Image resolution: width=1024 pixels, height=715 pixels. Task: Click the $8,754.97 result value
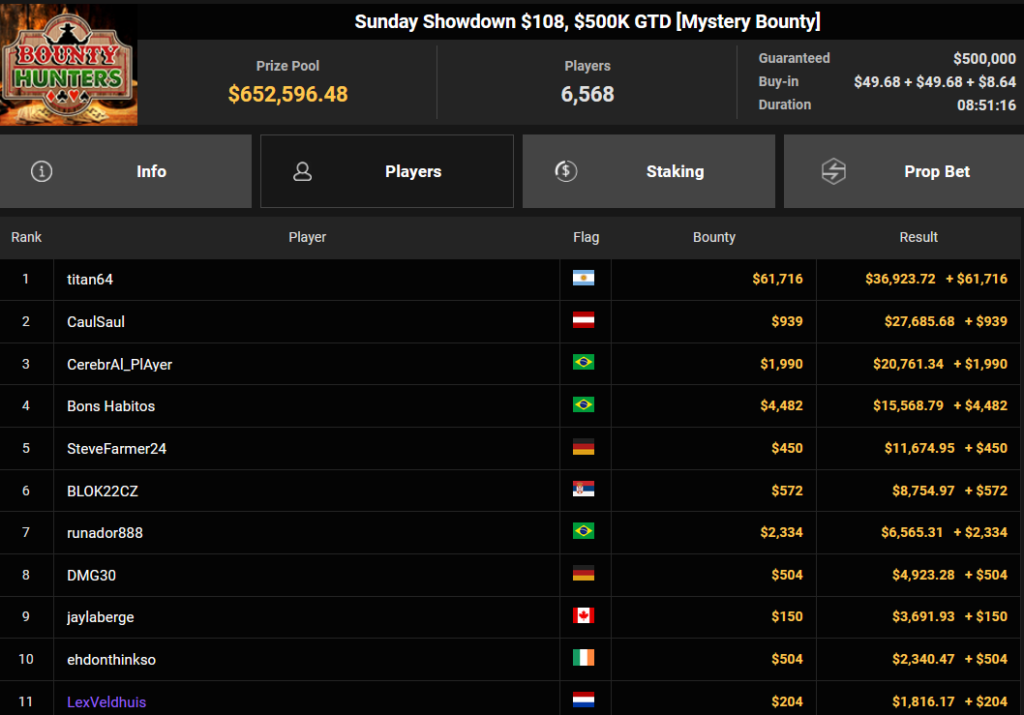(x=923, y=490)
